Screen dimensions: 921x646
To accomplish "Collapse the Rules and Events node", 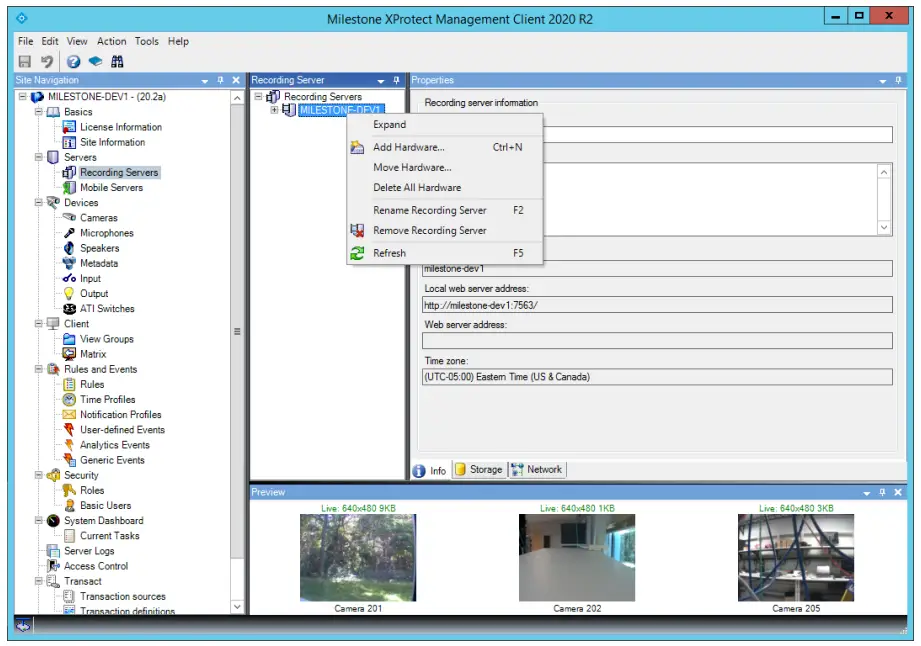I will pos(39,369).
